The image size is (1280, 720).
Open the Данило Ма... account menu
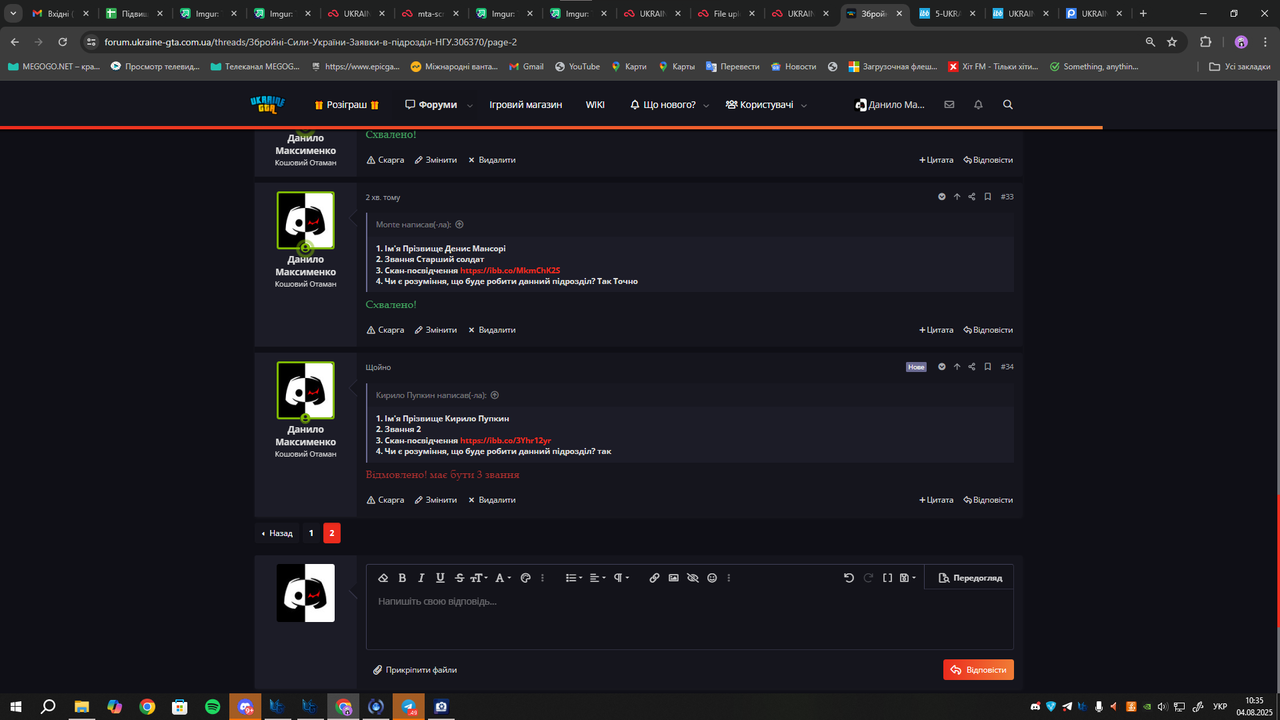tap(890, 105)
